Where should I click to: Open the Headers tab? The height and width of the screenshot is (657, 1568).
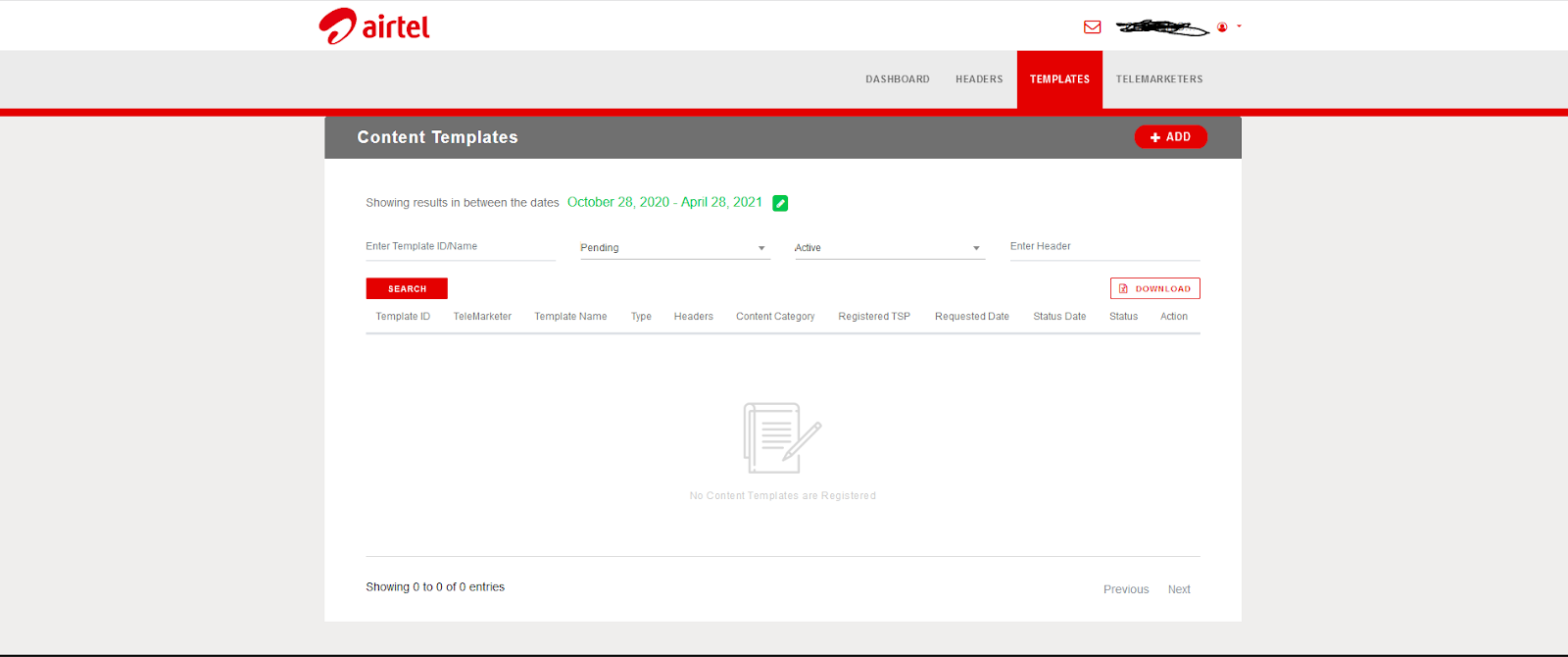(x=979, y=79)
